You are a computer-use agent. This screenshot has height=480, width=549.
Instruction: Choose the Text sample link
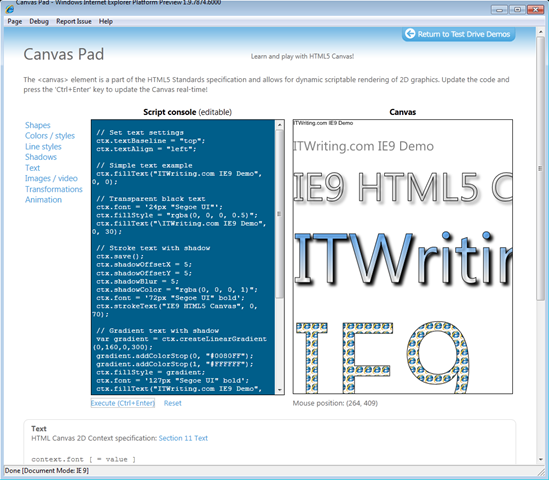point(32,168)
